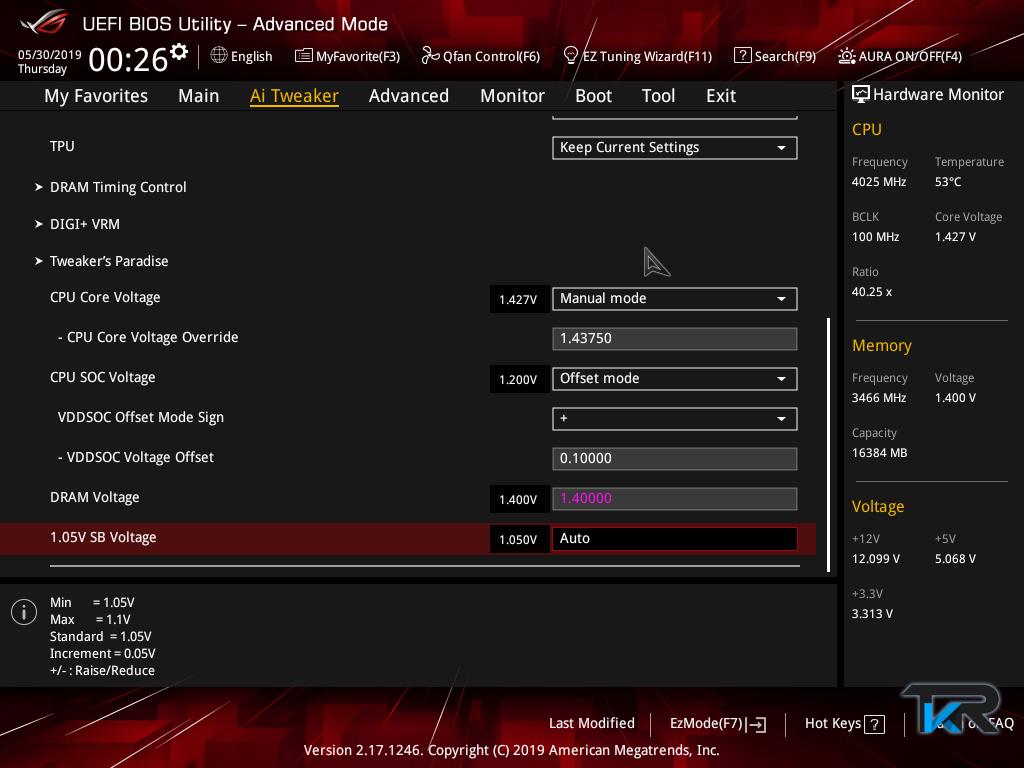Click the Hardware Monitor screen icon

click(x=861, y=94)
